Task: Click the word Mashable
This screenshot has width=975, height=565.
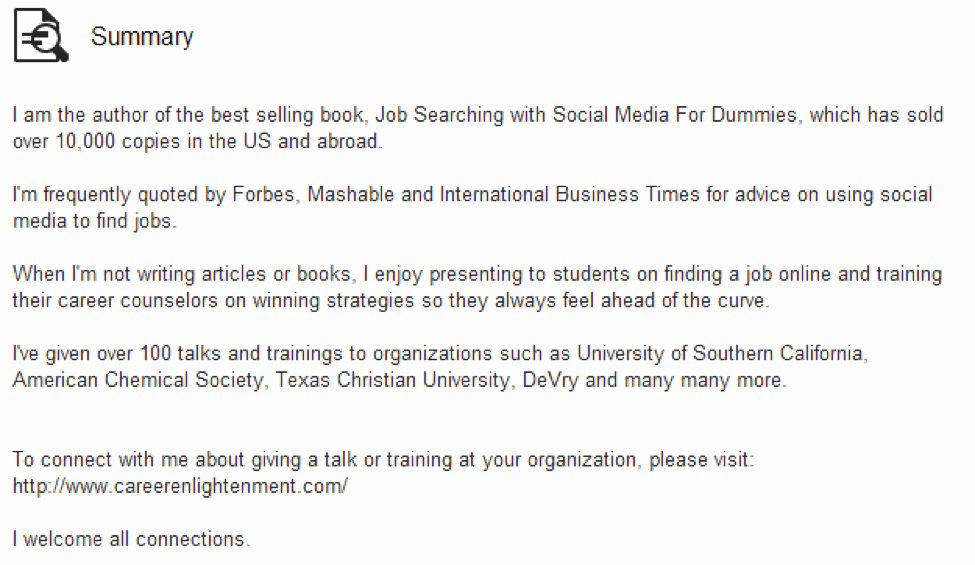Action: pyautogui.click(x=351, y=195)
